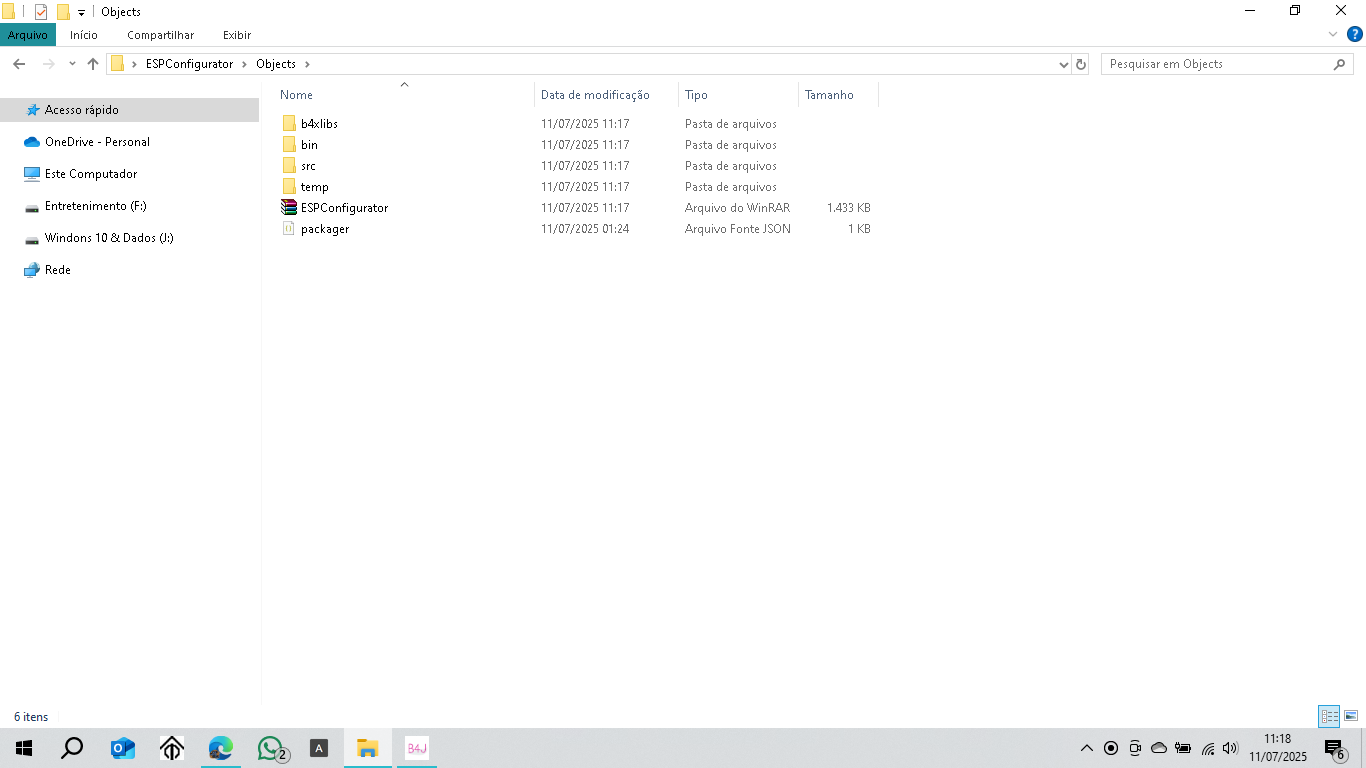Open the network Wi-Fi tray icon

1208,748
